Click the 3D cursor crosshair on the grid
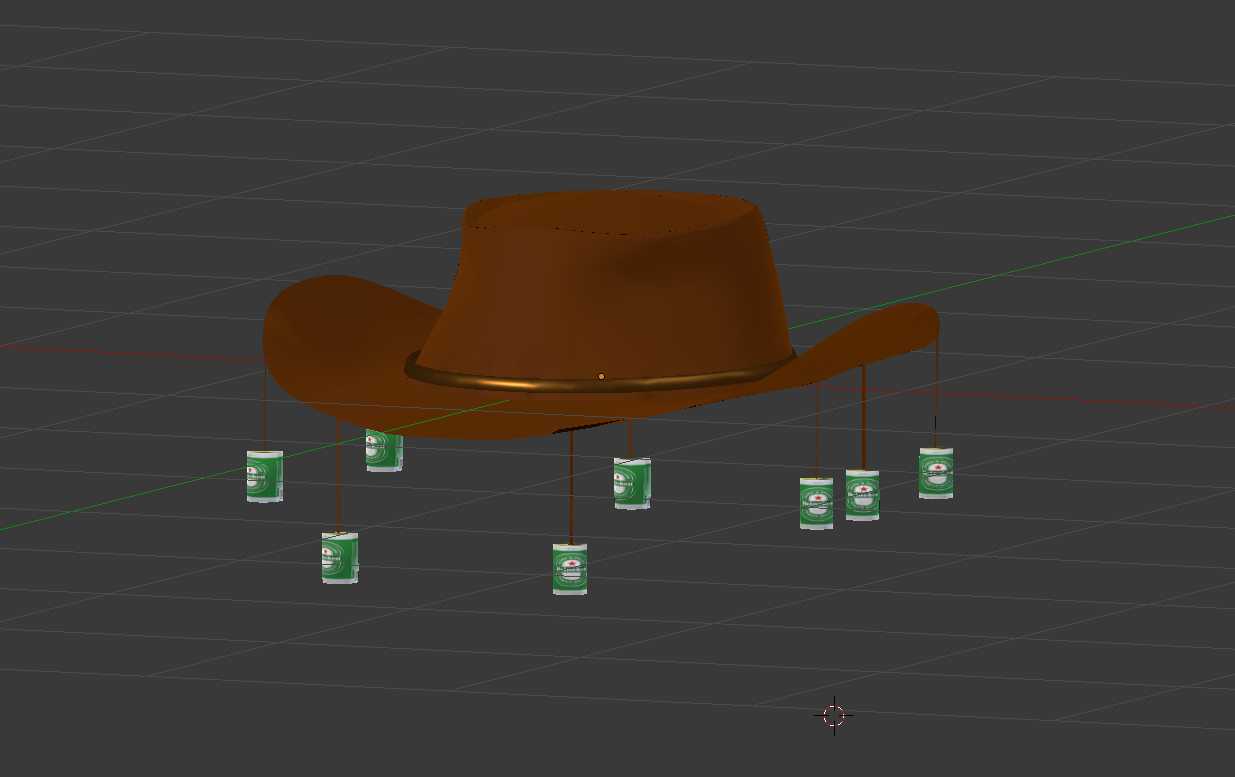The image size is (1235, 777). [834, 715]
